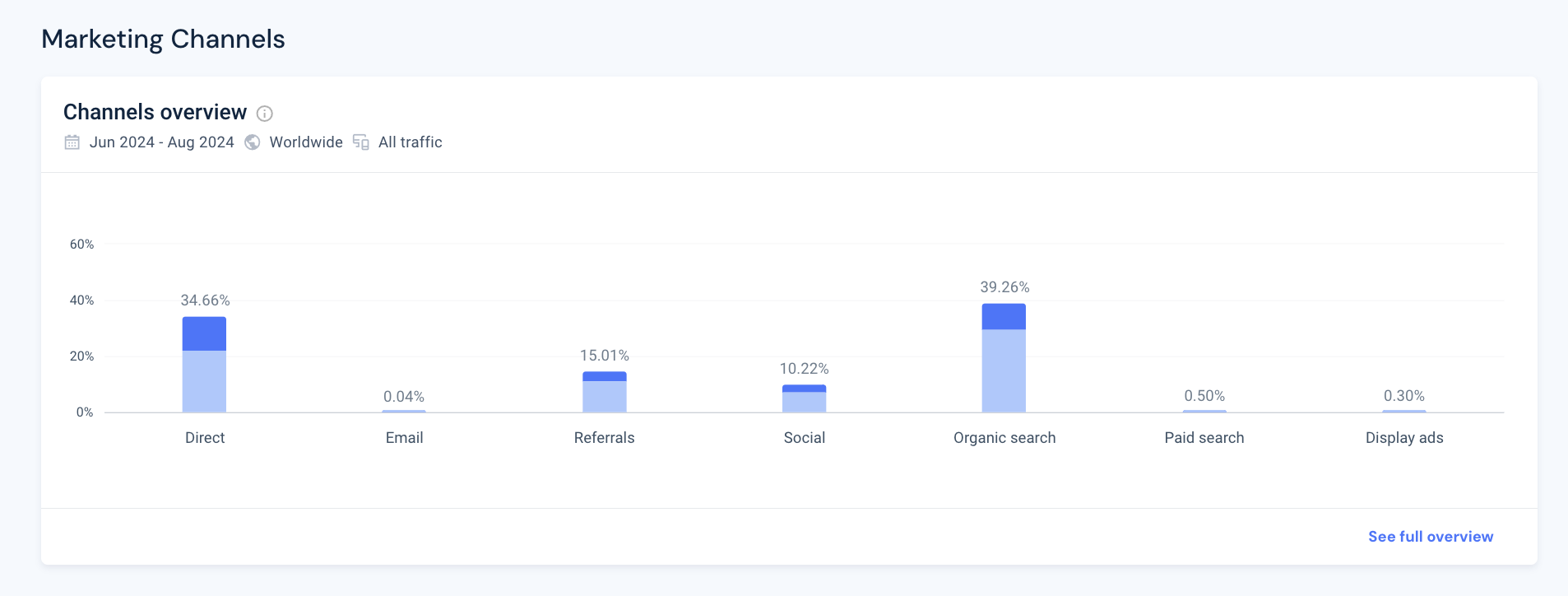Click the dark blue top of the Organic search bar
1568x596 pixels.
1004,316
